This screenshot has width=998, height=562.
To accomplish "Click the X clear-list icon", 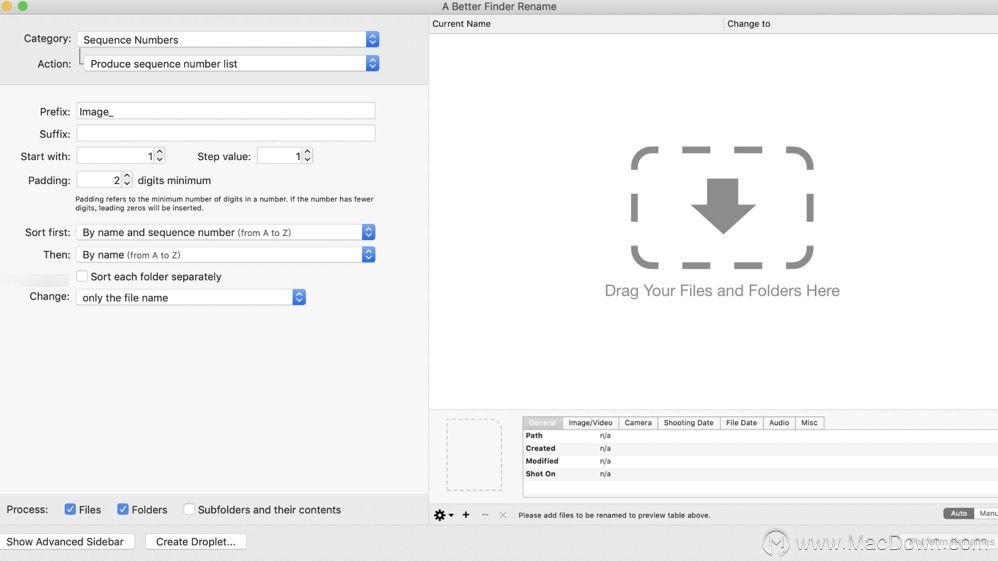I will click(503, 515).
